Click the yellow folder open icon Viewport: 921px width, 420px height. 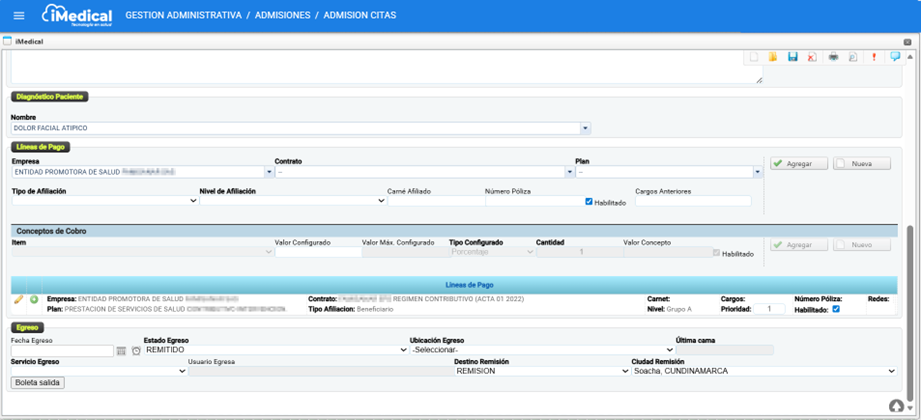click(x=773, y=58)
